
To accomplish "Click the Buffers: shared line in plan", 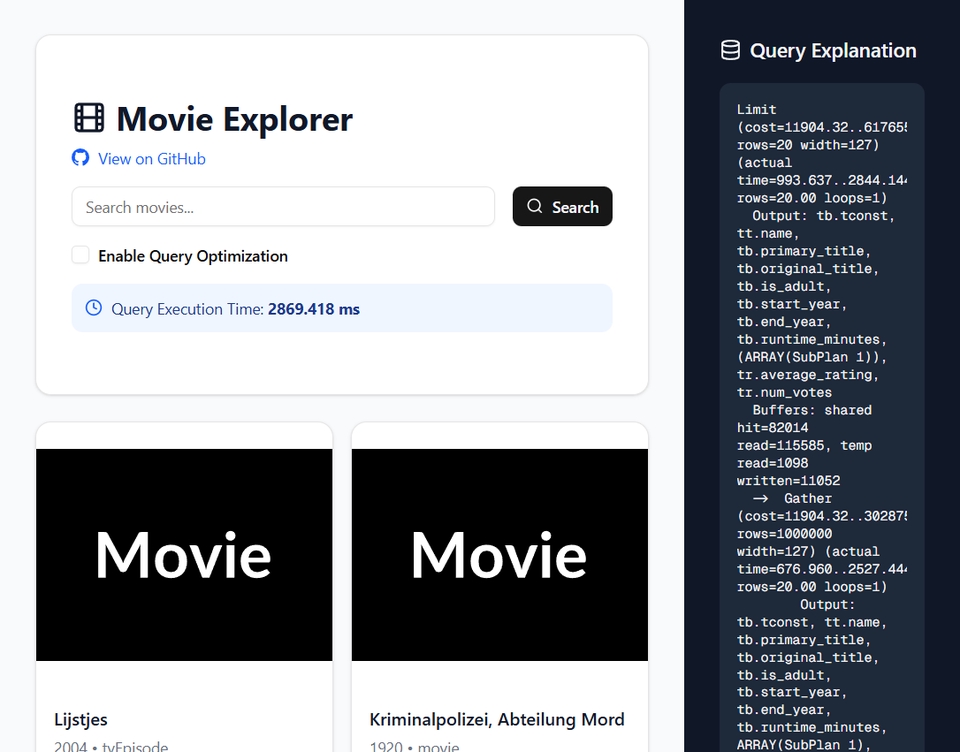I will (812, 410).
